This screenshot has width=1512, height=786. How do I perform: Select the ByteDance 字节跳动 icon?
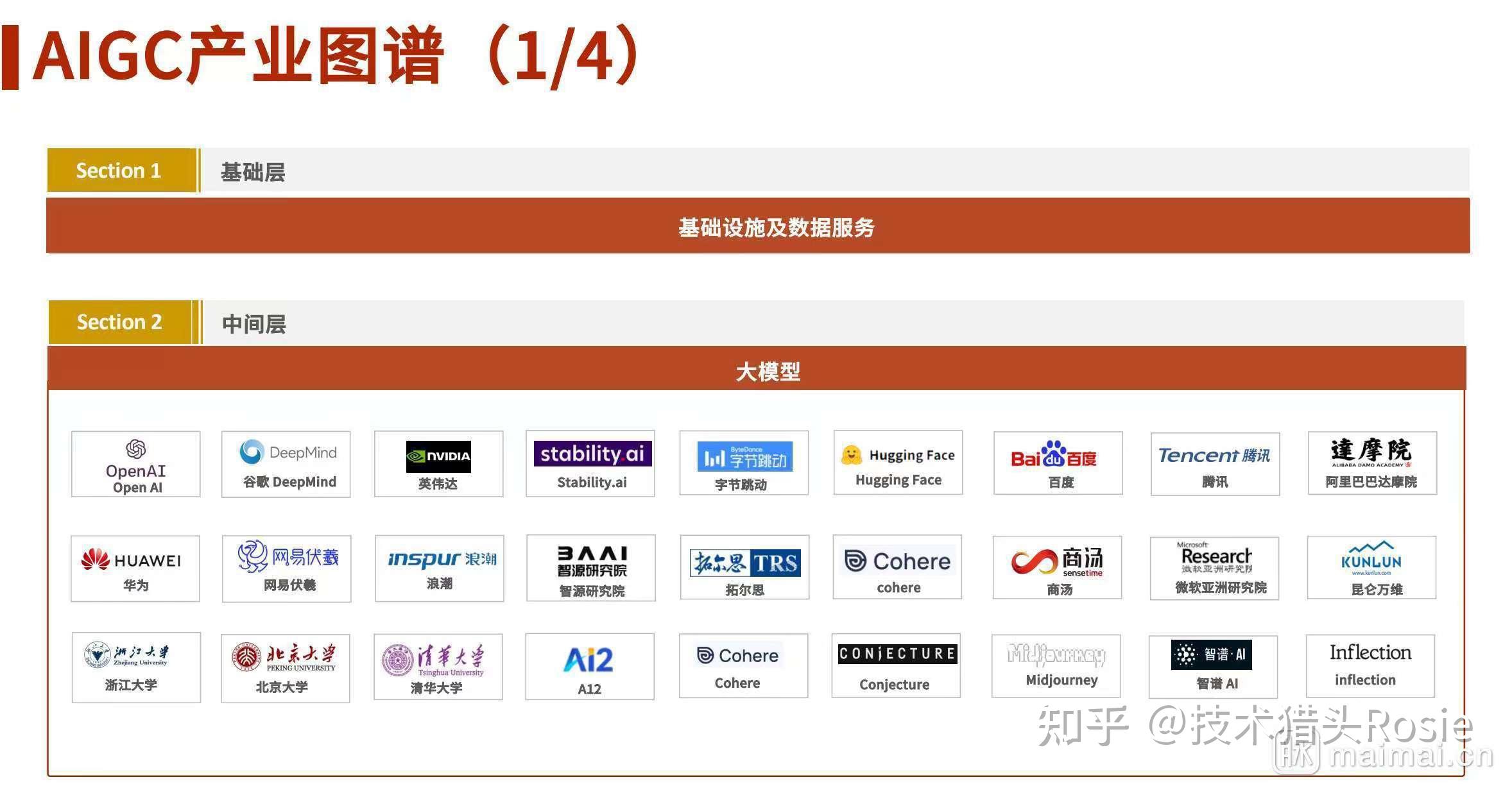tap(744, 457)
